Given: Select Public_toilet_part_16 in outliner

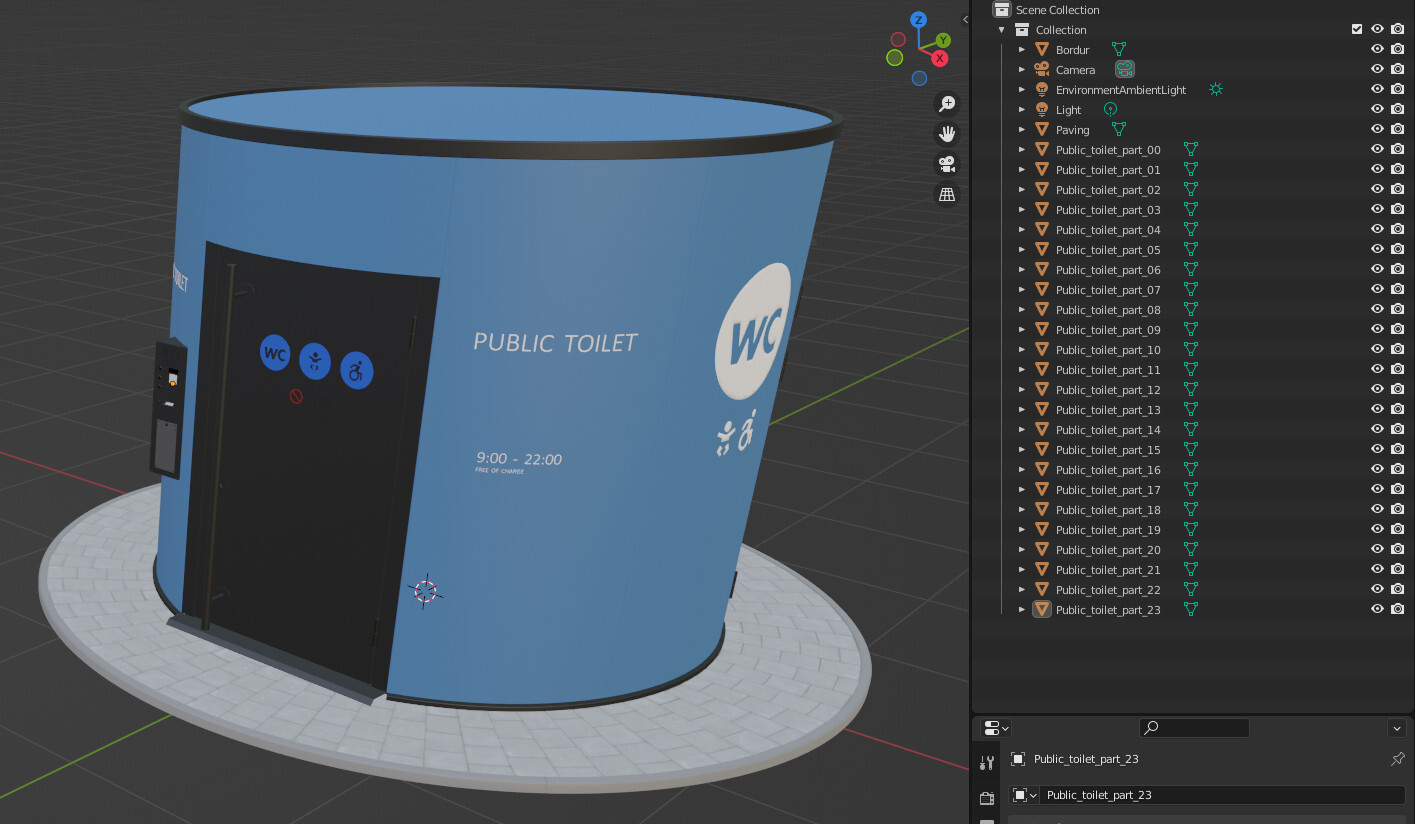Looking at the screenshot, I should tap(1108, 470).
